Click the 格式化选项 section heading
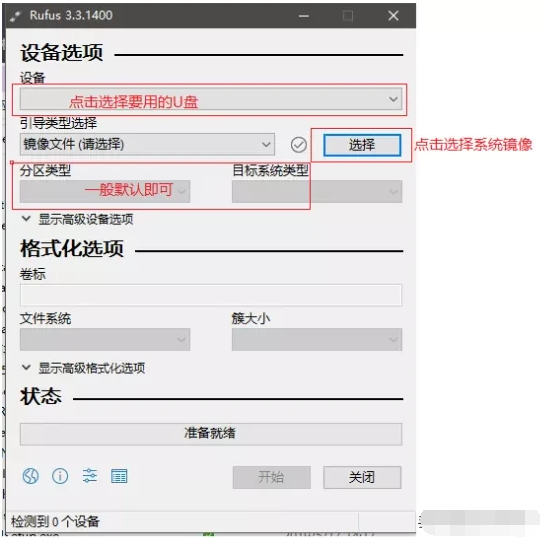The height and width of the screenshot is (538, 542). coord(72,248)
